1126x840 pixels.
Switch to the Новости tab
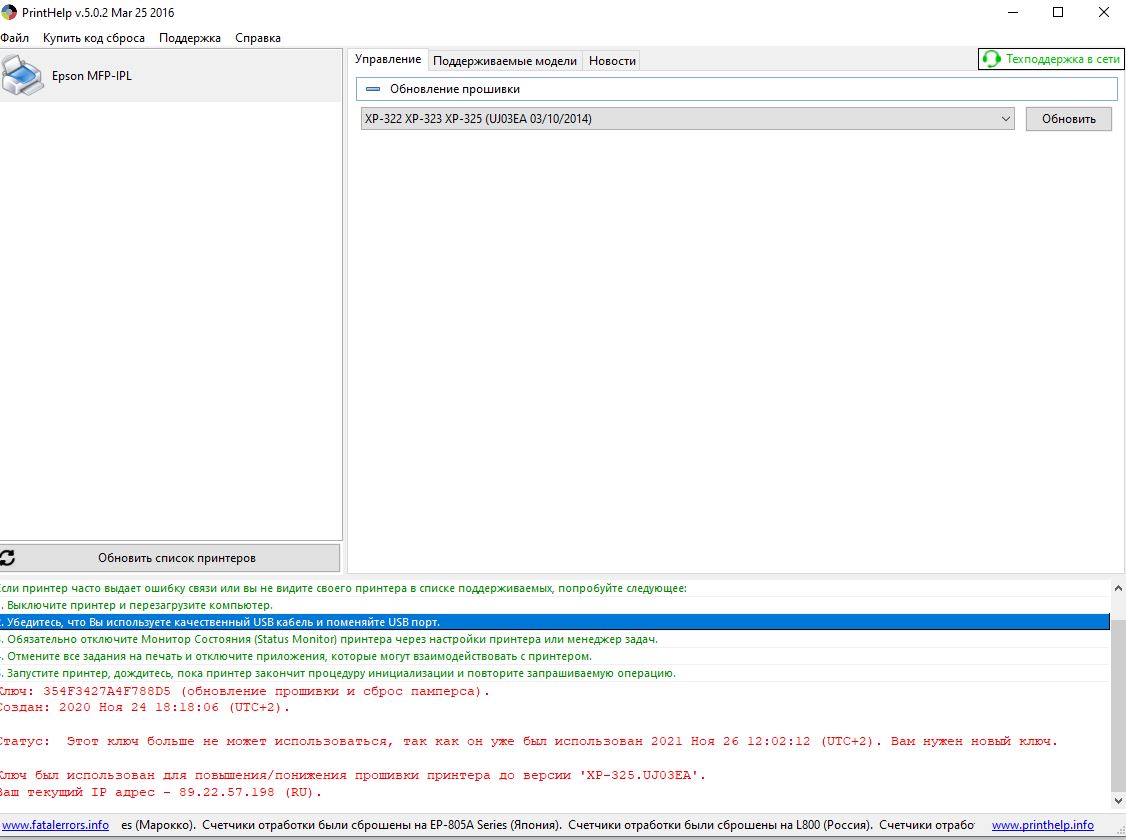612,61
